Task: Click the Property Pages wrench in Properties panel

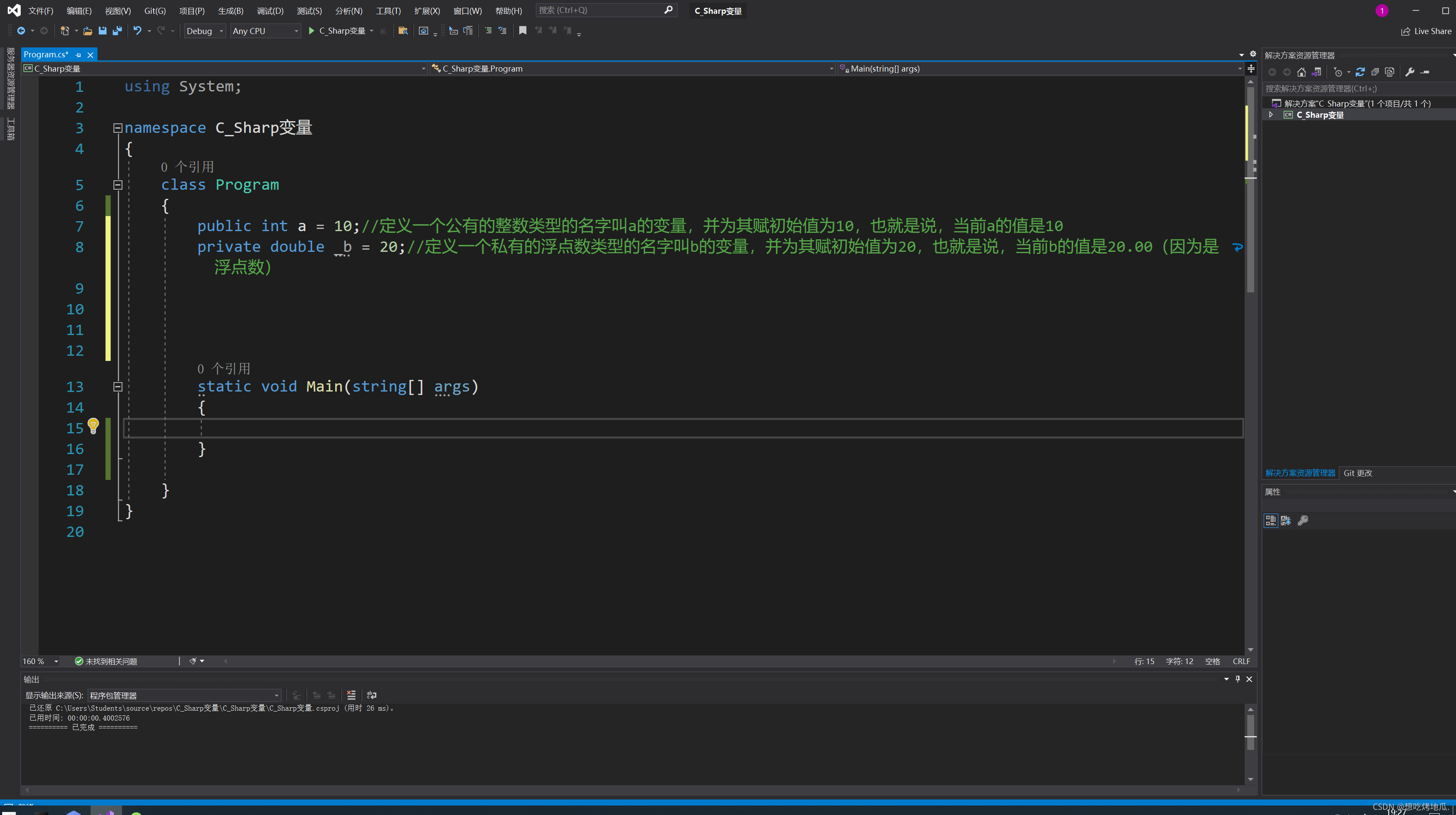Action: point(1303,520)
